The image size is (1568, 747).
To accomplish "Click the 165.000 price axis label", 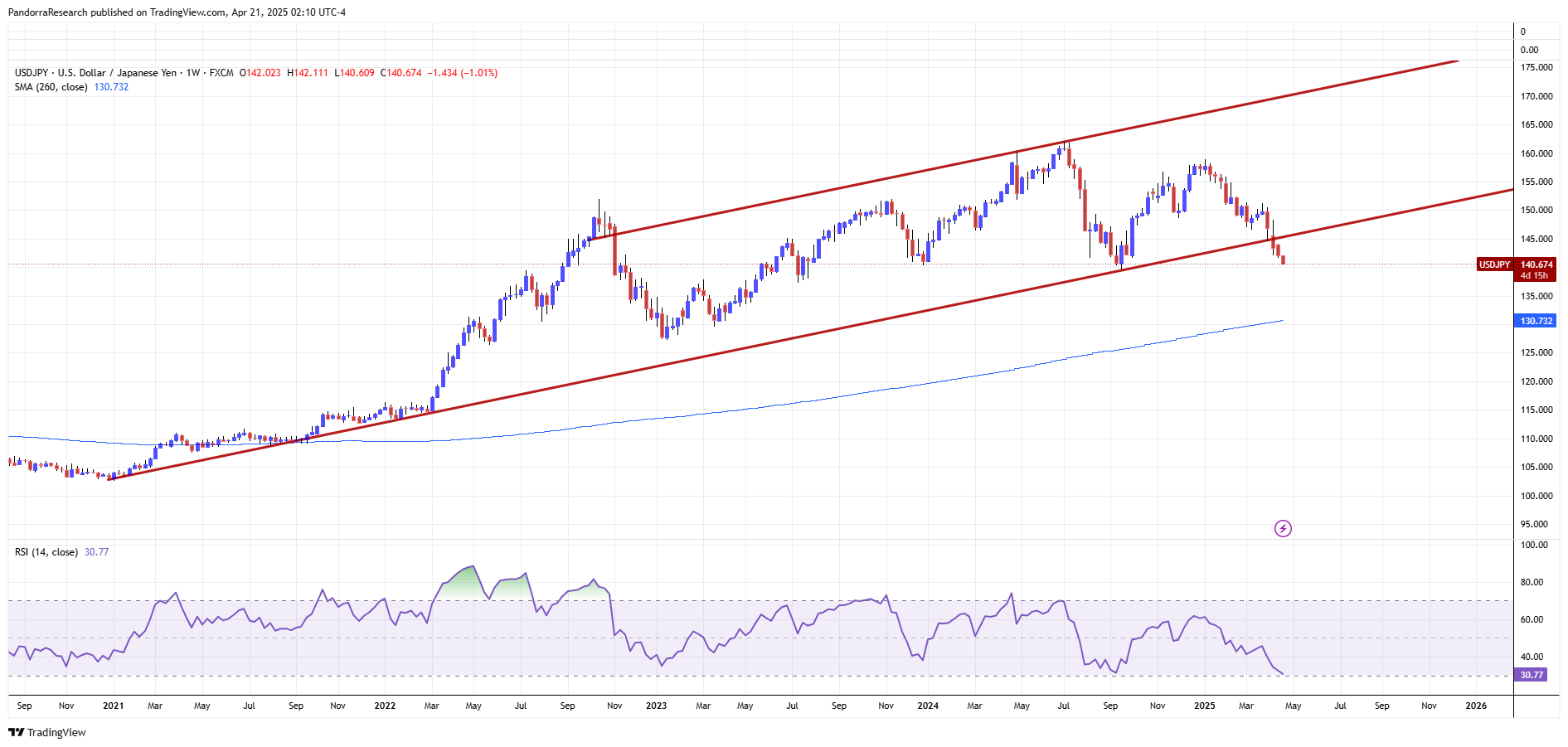I will point(1536,124).
